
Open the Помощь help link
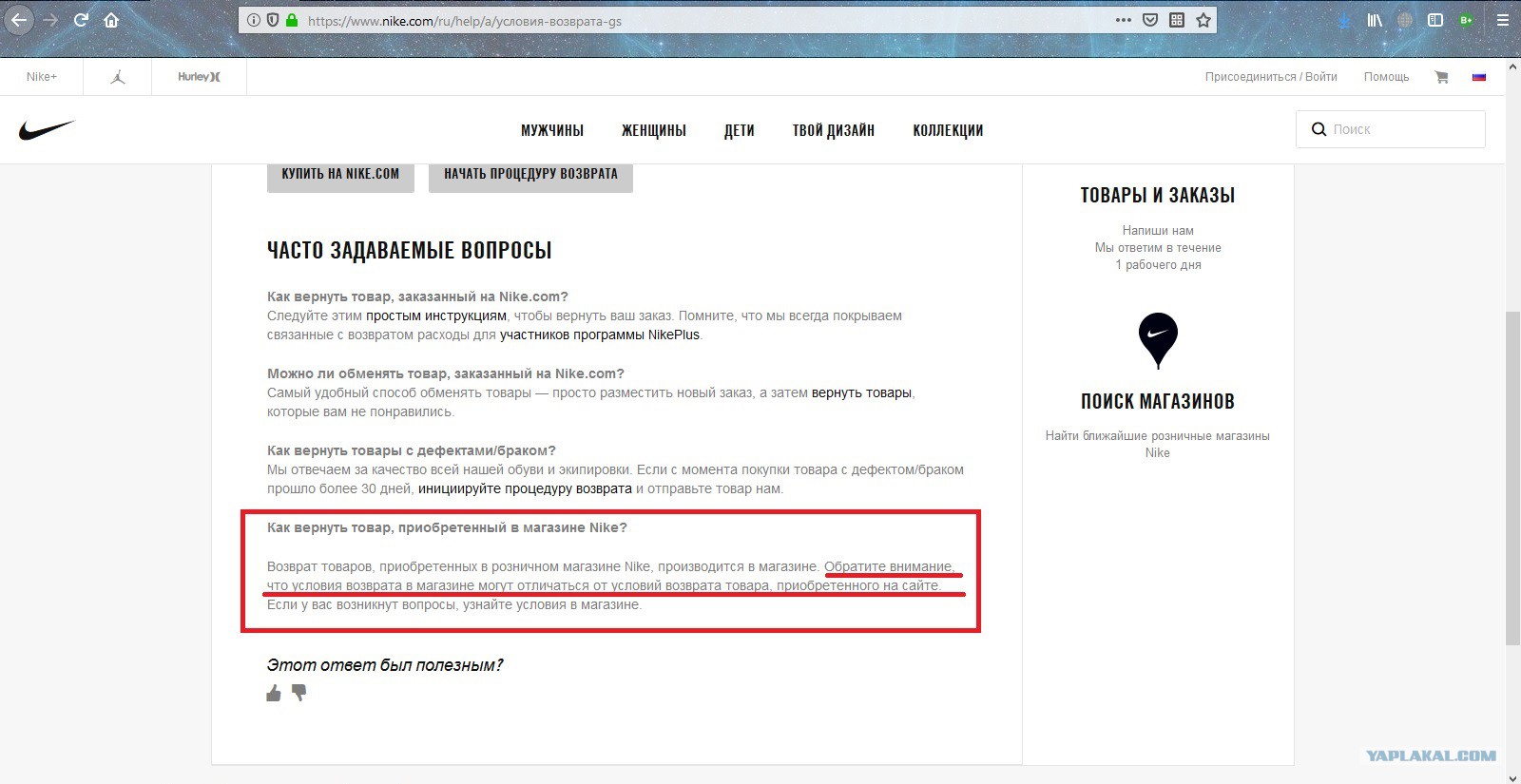tap(1386, 77)
